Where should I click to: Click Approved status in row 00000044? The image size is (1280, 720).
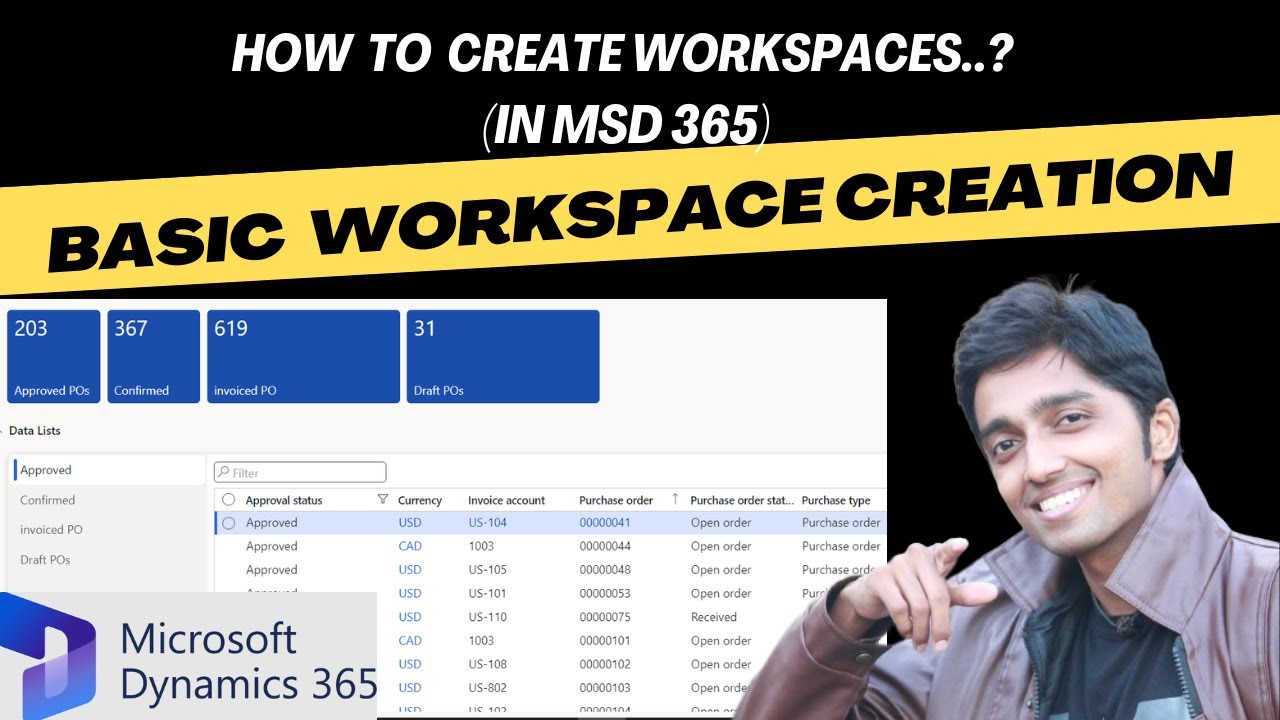tap(272, 547)
